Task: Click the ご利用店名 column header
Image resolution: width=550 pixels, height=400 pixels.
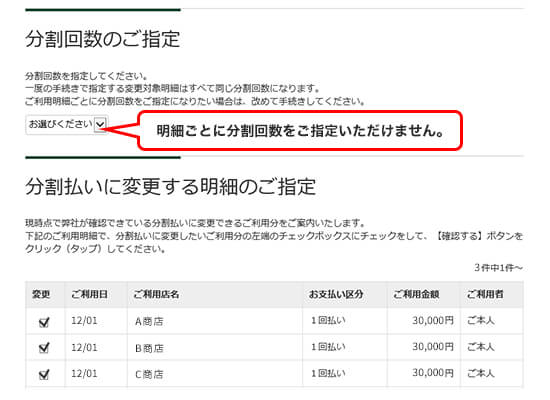Action: click(156, 294)
